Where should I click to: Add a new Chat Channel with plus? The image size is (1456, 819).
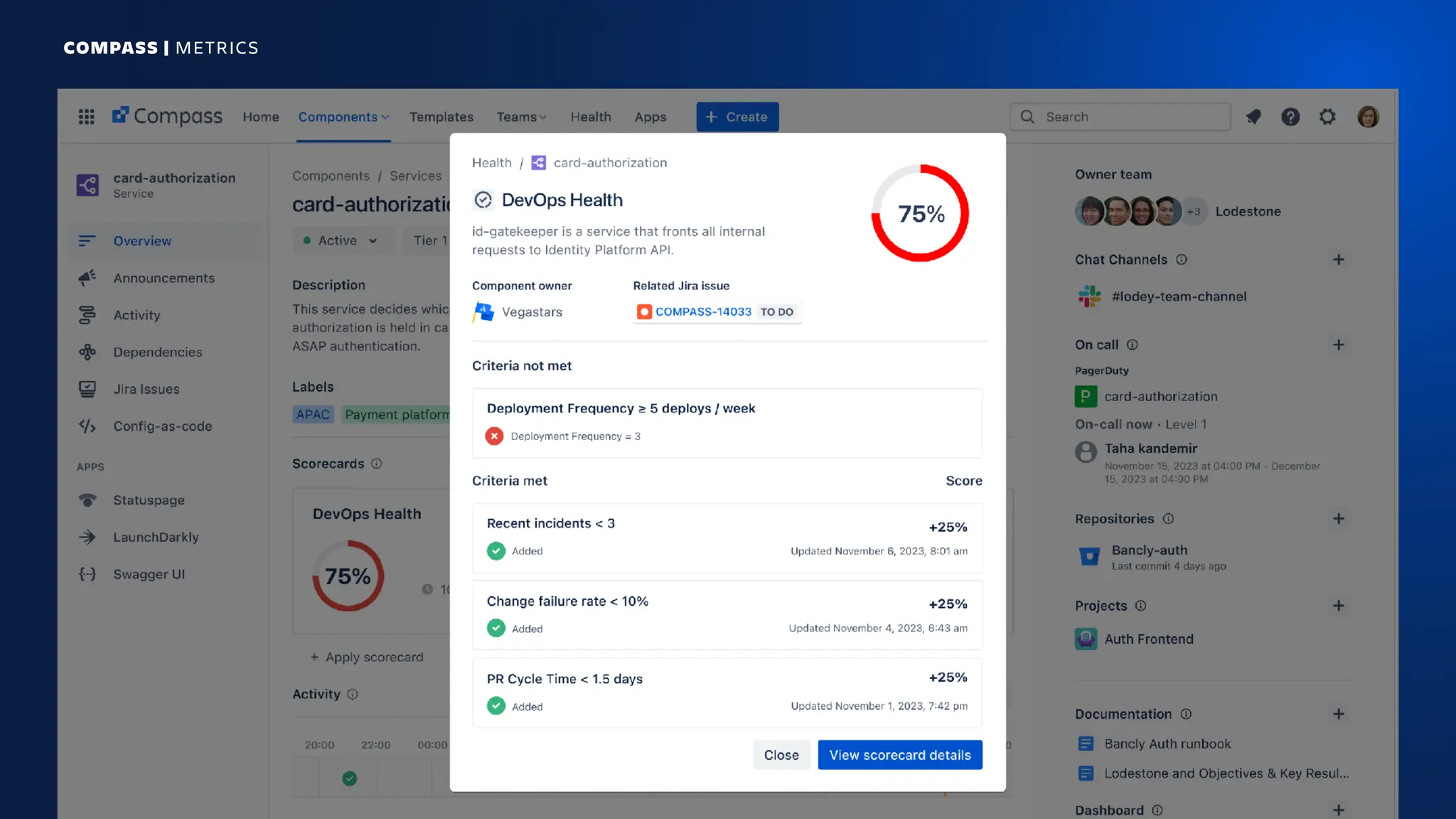1338,259
